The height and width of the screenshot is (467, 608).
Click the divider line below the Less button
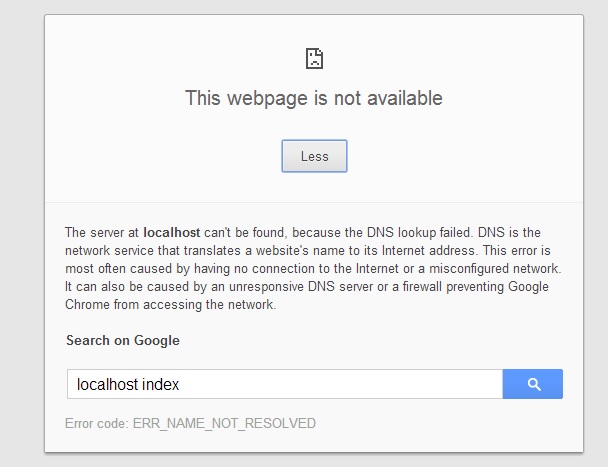[314, 202]
